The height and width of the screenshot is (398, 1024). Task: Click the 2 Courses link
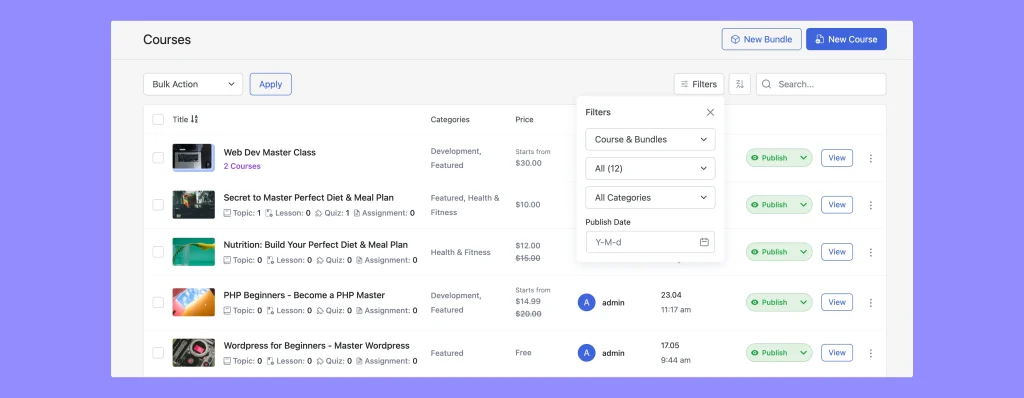(242, 166)
